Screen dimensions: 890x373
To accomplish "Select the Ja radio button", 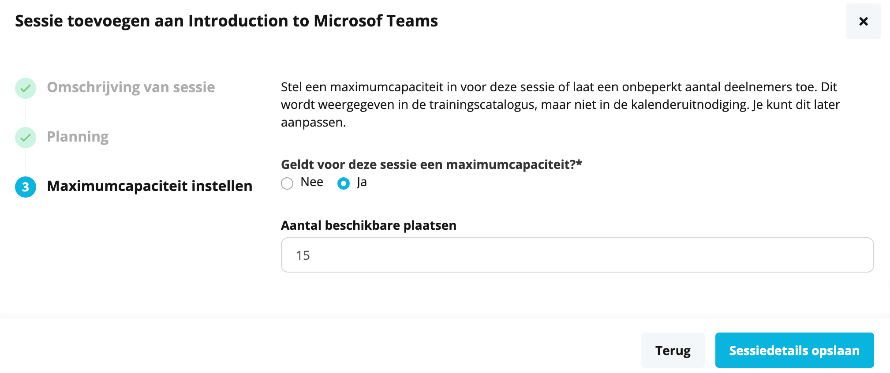I will tap(343, 184).
